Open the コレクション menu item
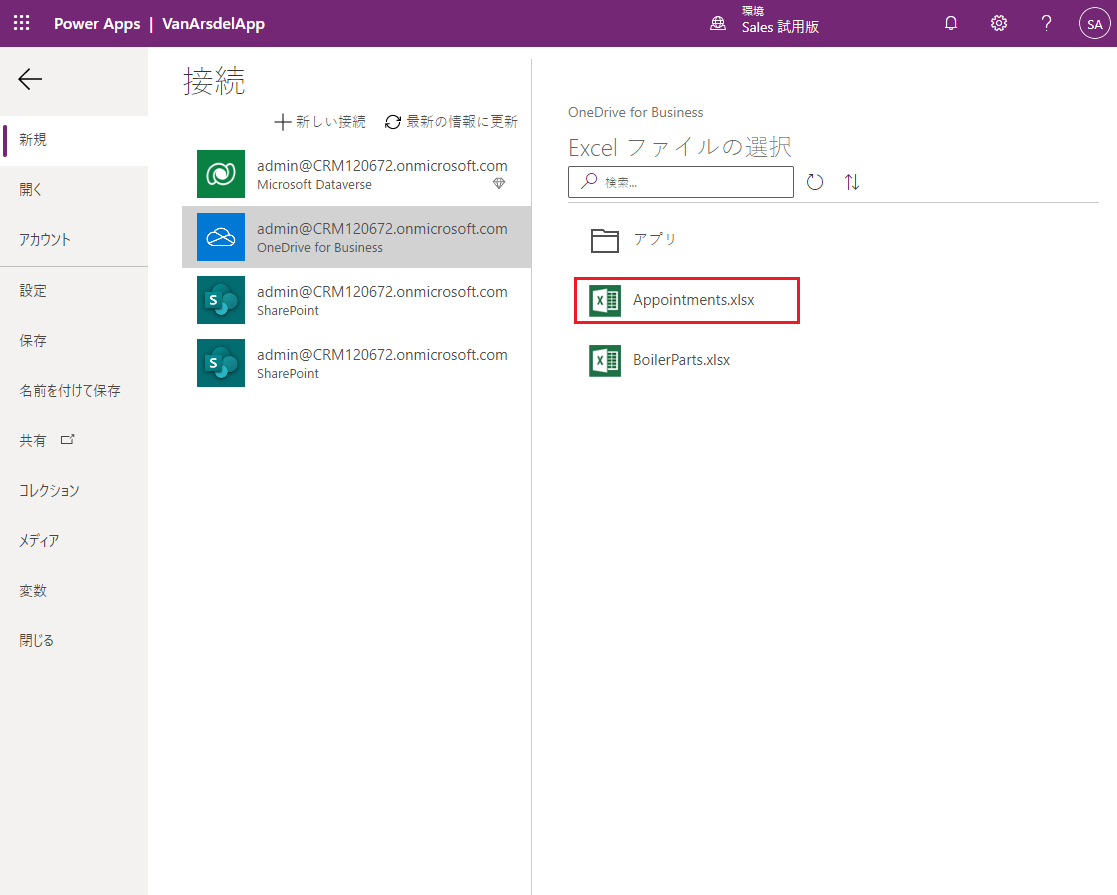The width and height of the screenshot is (1117, 895). pos(74,490)
